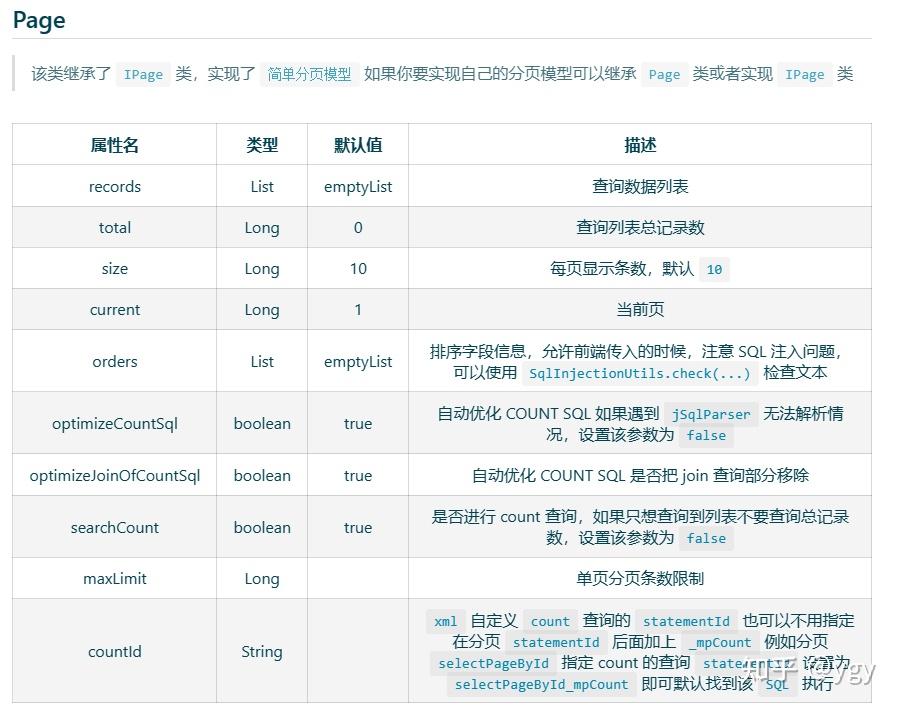Click the selectPageById_mpCount code tag

click(x=540, y=685)
